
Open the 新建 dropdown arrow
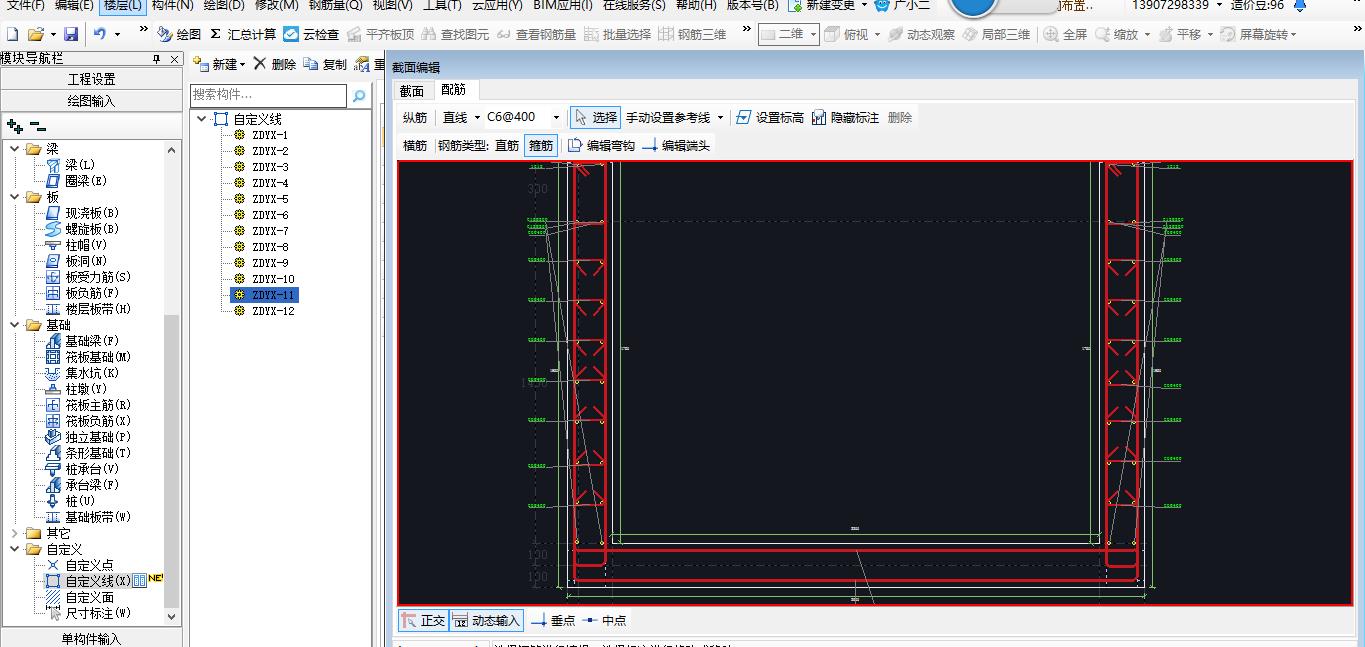pyautogui.click(x=242, y=65)
